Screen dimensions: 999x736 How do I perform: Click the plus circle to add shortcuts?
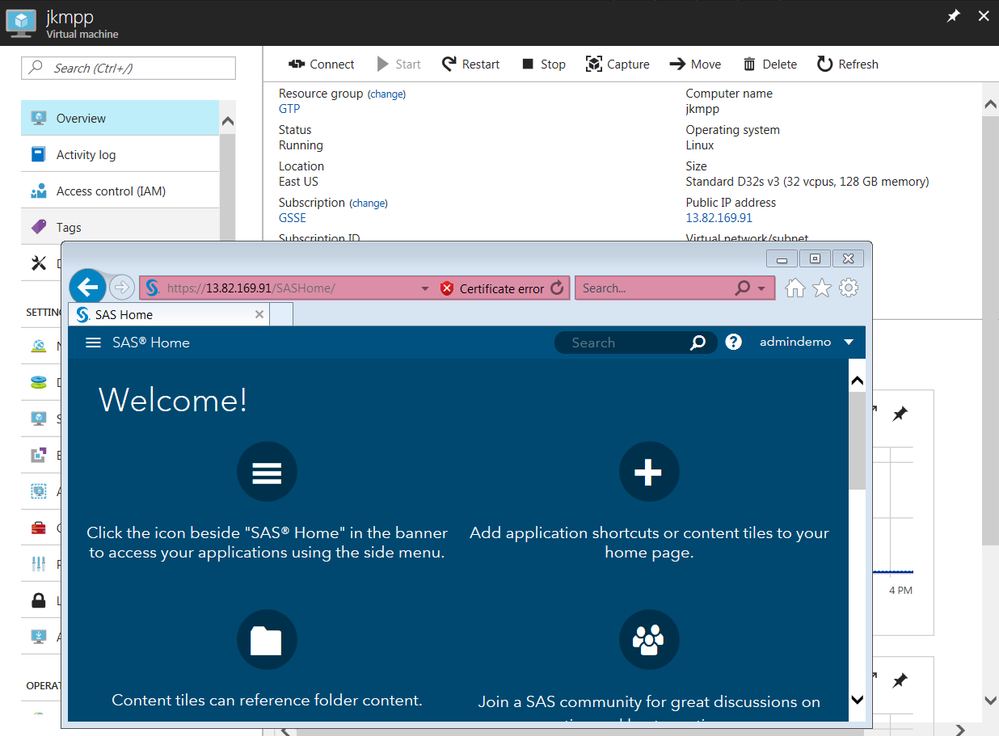click(649, 472)
